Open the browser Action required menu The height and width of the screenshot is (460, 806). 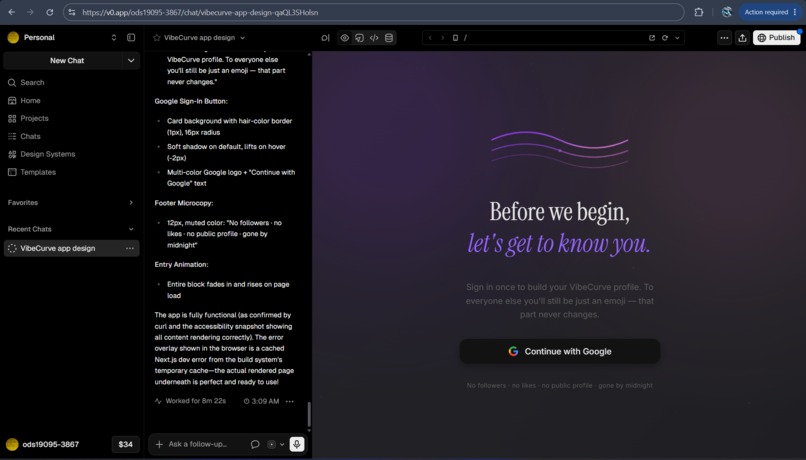tap(770, 12)
